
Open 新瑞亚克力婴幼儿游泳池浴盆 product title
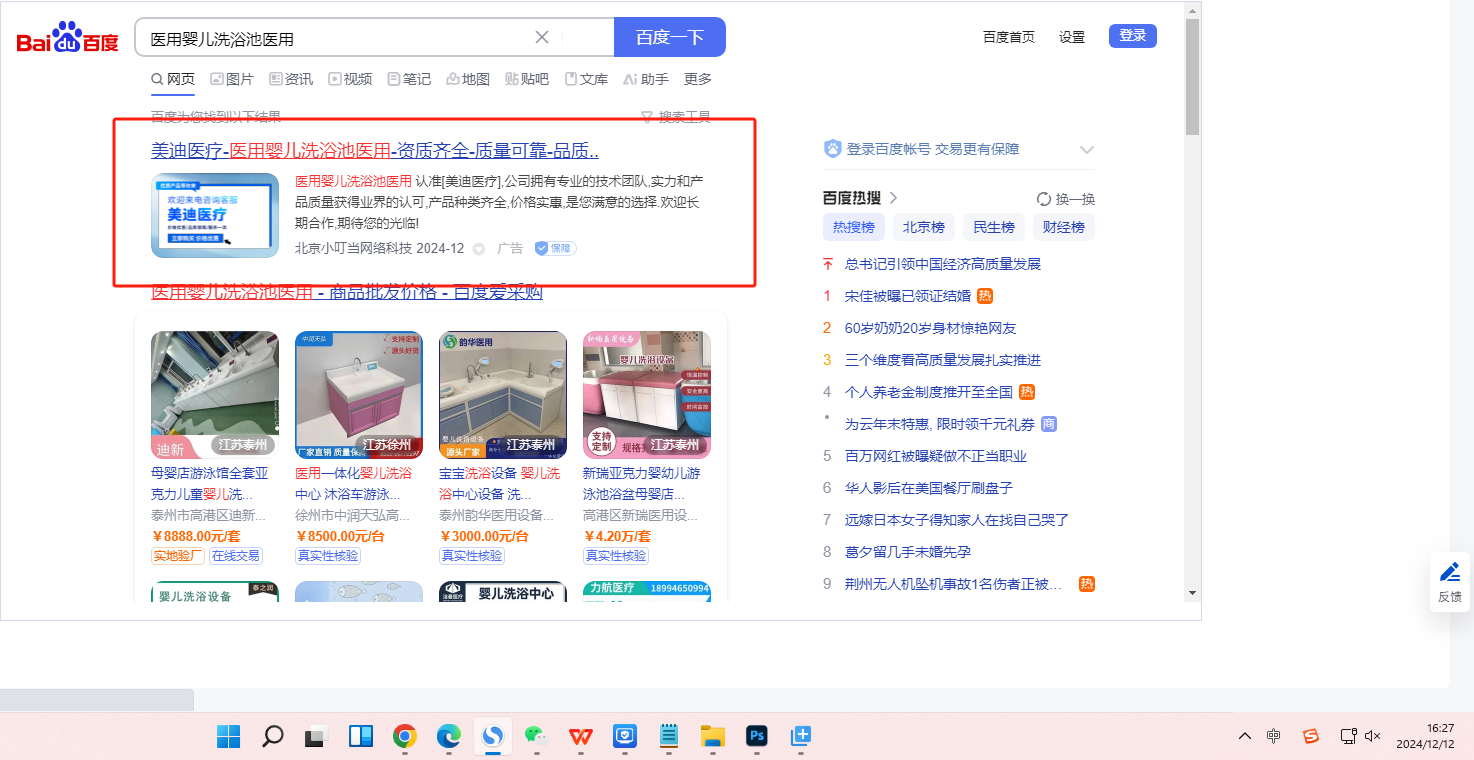pos(642,484)
